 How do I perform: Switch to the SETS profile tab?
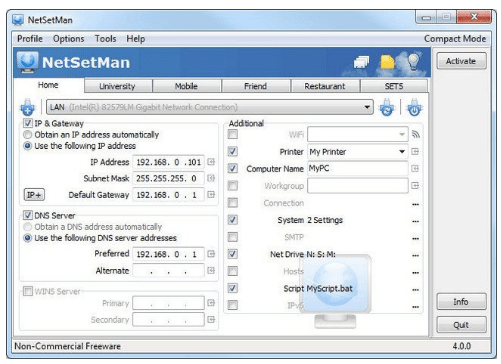[394, 86]
